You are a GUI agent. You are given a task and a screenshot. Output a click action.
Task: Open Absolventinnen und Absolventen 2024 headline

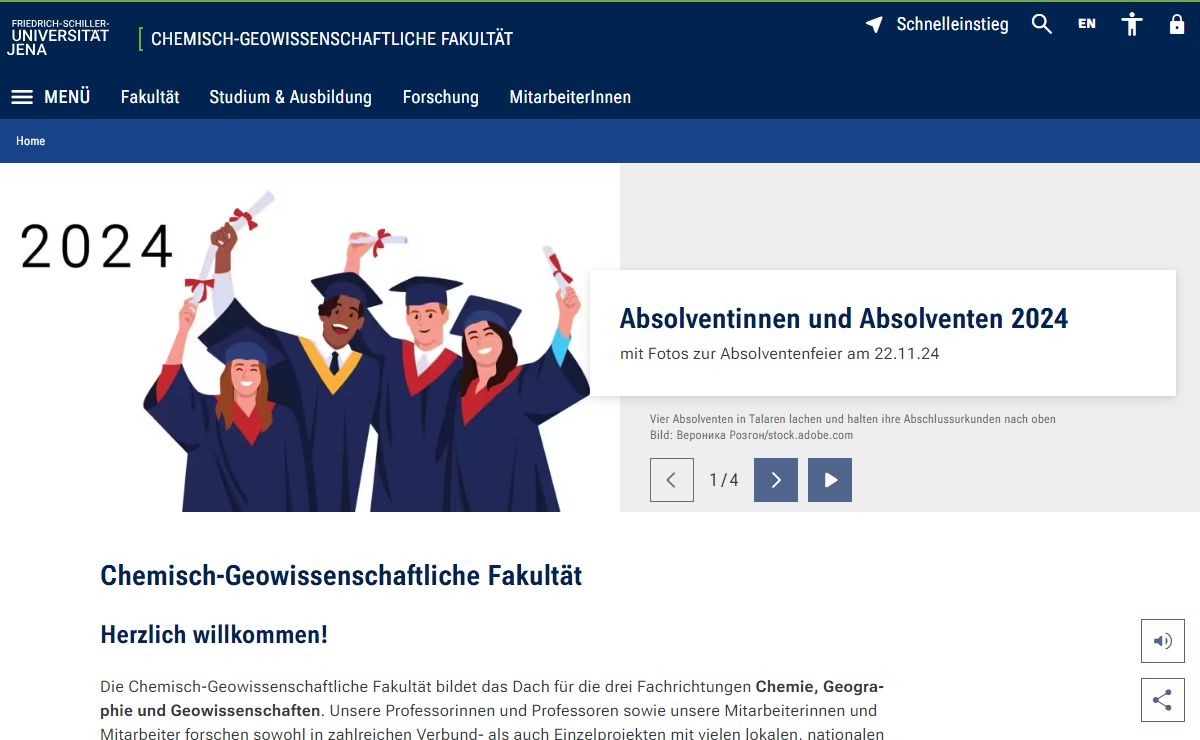point(843,319)
